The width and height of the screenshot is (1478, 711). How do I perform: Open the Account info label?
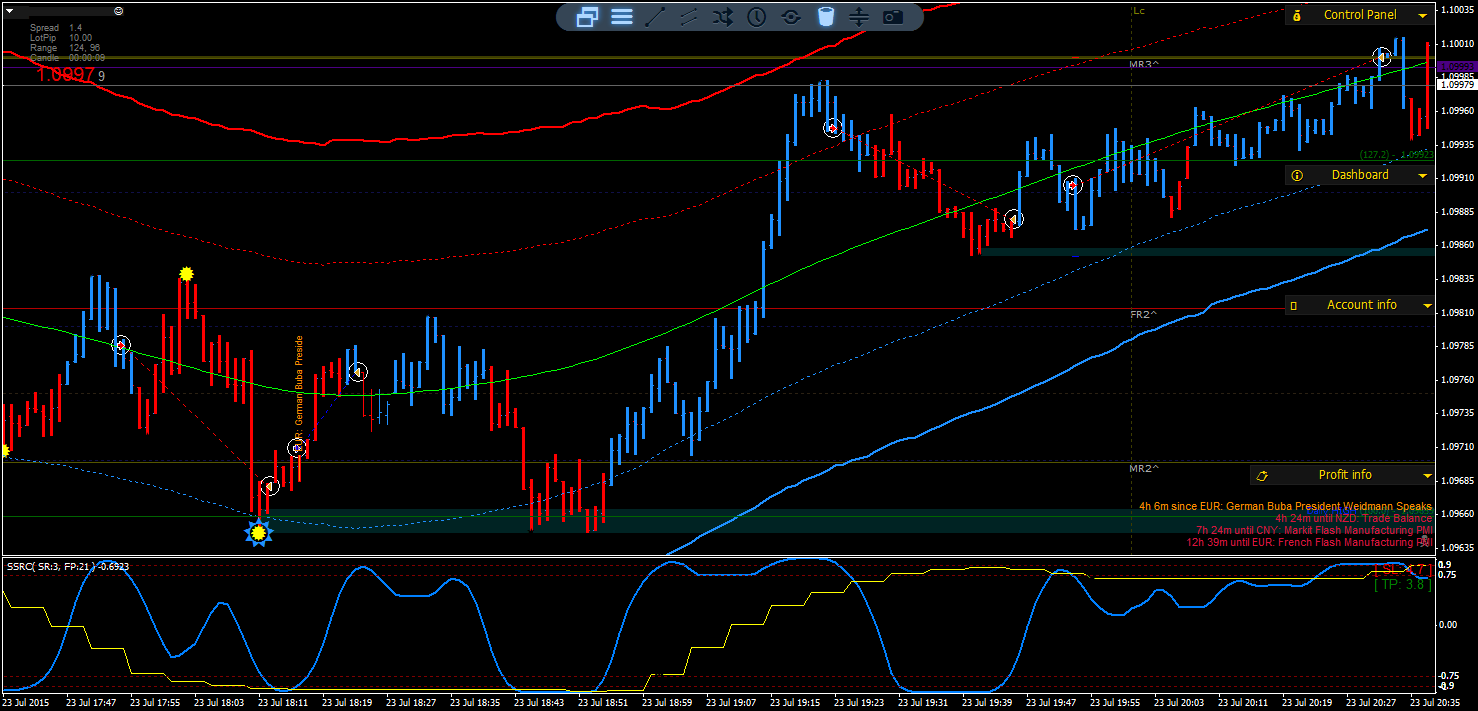point(1361,305)
